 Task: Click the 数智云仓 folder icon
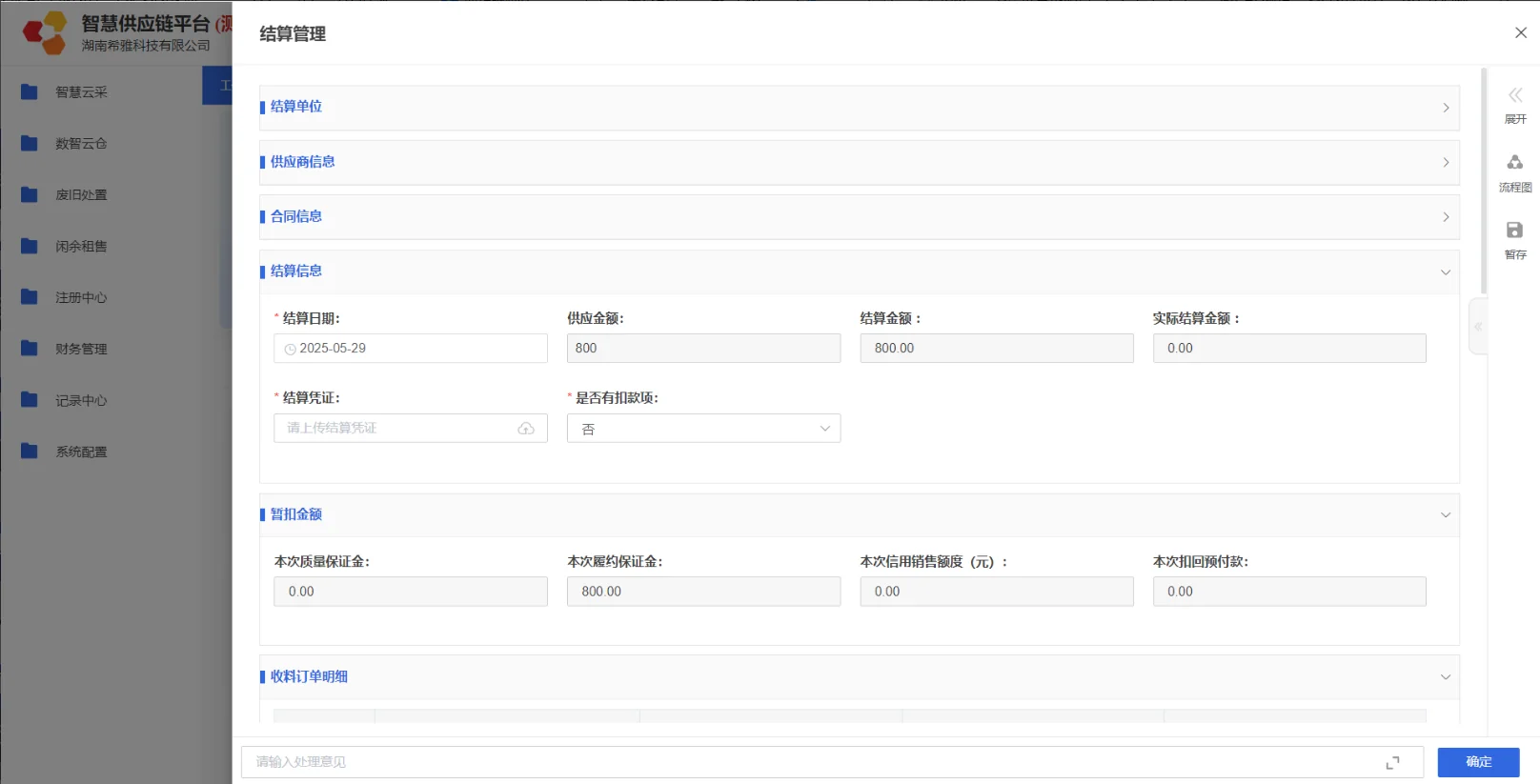tap(30, 143)
